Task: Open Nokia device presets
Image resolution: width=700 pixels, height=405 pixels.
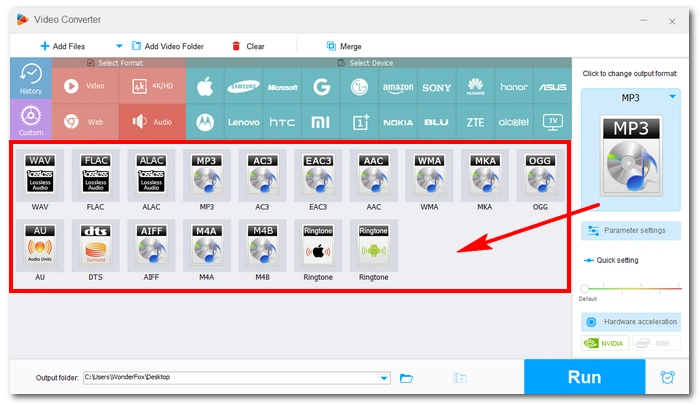Action: pos(398,122)
